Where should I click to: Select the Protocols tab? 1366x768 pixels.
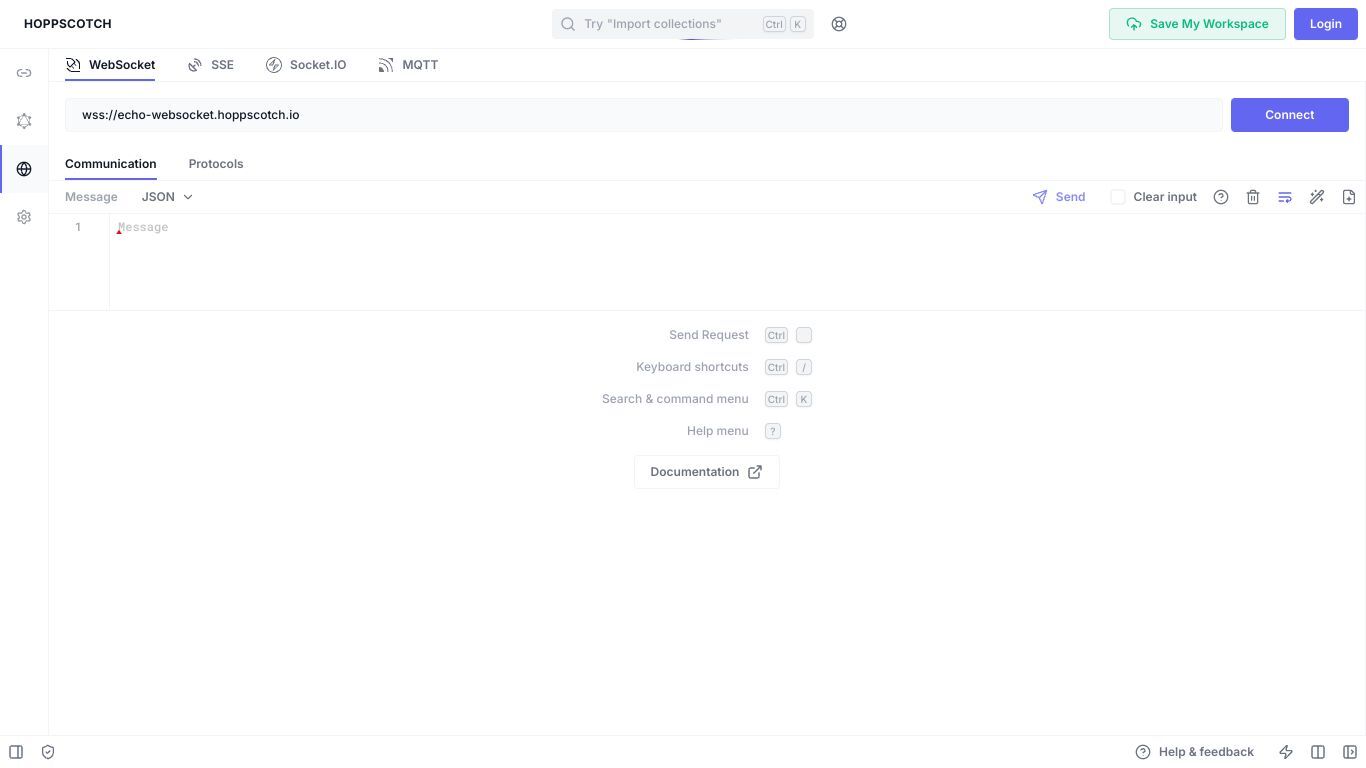[x=216, y=164]
